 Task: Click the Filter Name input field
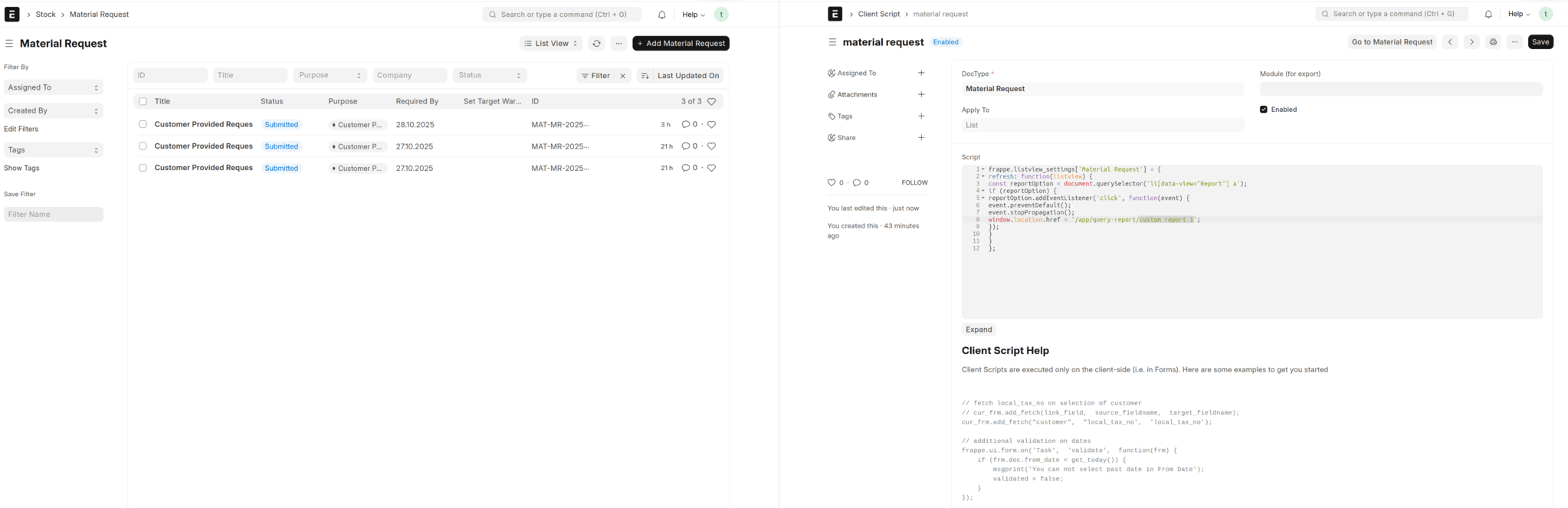coord(53,215)
